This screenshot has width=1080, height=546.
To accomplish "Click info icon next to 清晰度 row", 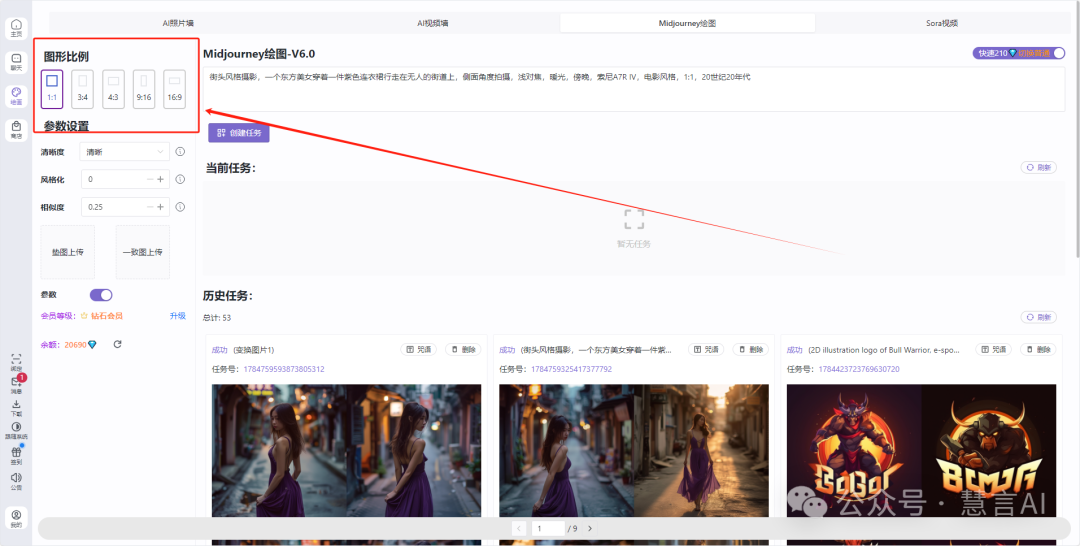I will 180,152.
